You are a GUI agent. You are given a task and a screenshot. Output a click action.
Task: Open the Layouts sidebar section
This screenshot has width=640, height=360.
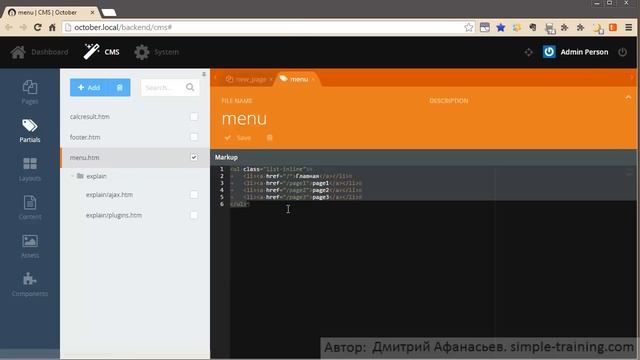pyautogui.click(x=30, y=169)
